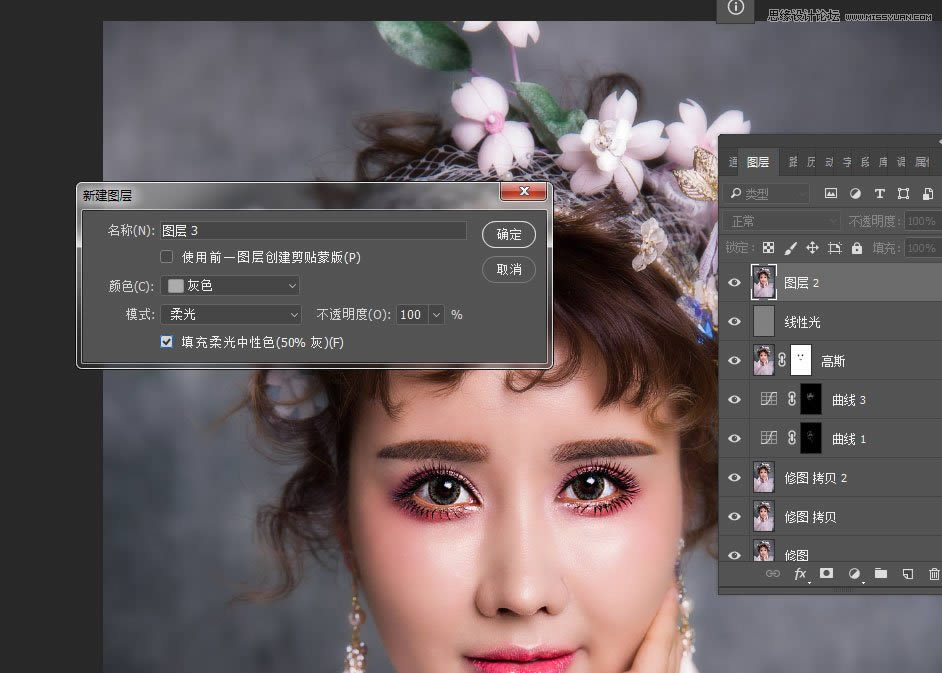
Task: Filter layers by type layer T icon
Action: click(x=880, y=193)
